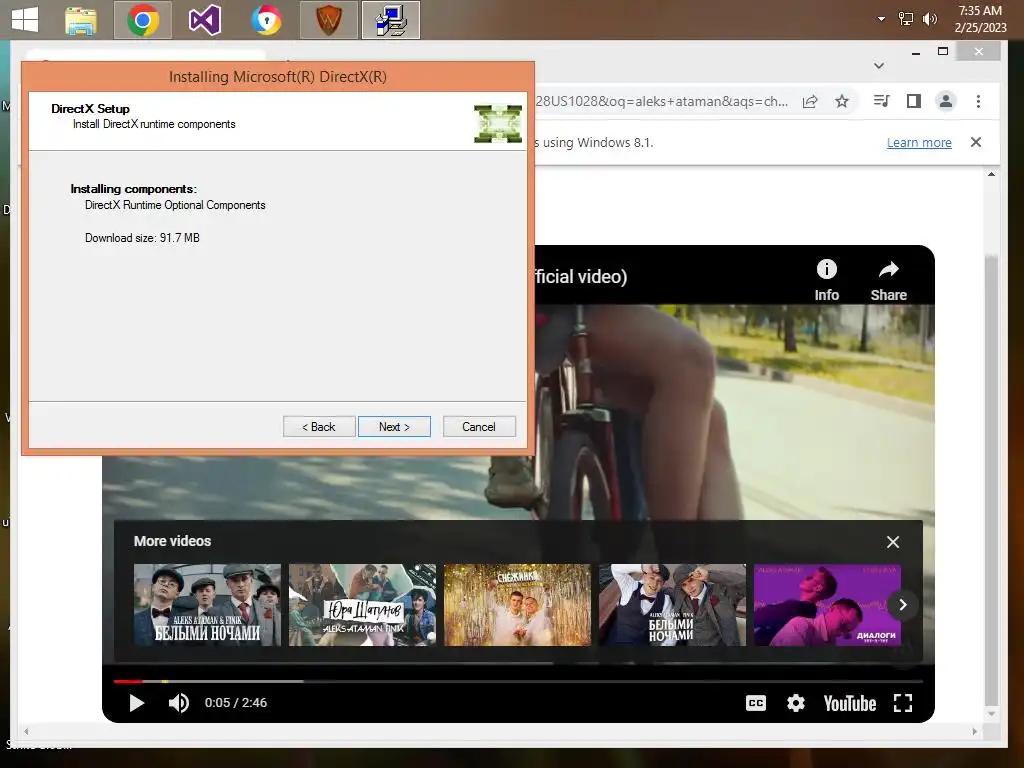The width and height of the screenshot is (1024, 768).
Task: Open the Chrome icon with the keyhole badge
Action: pos(266,20)
